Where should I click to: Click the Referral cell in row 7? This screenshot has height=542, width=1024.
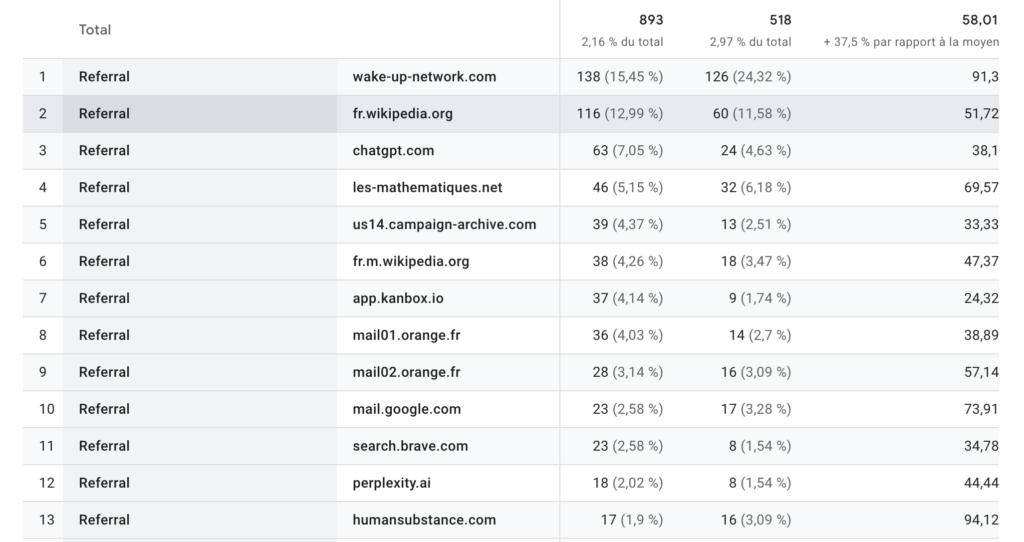pos(104,298)
